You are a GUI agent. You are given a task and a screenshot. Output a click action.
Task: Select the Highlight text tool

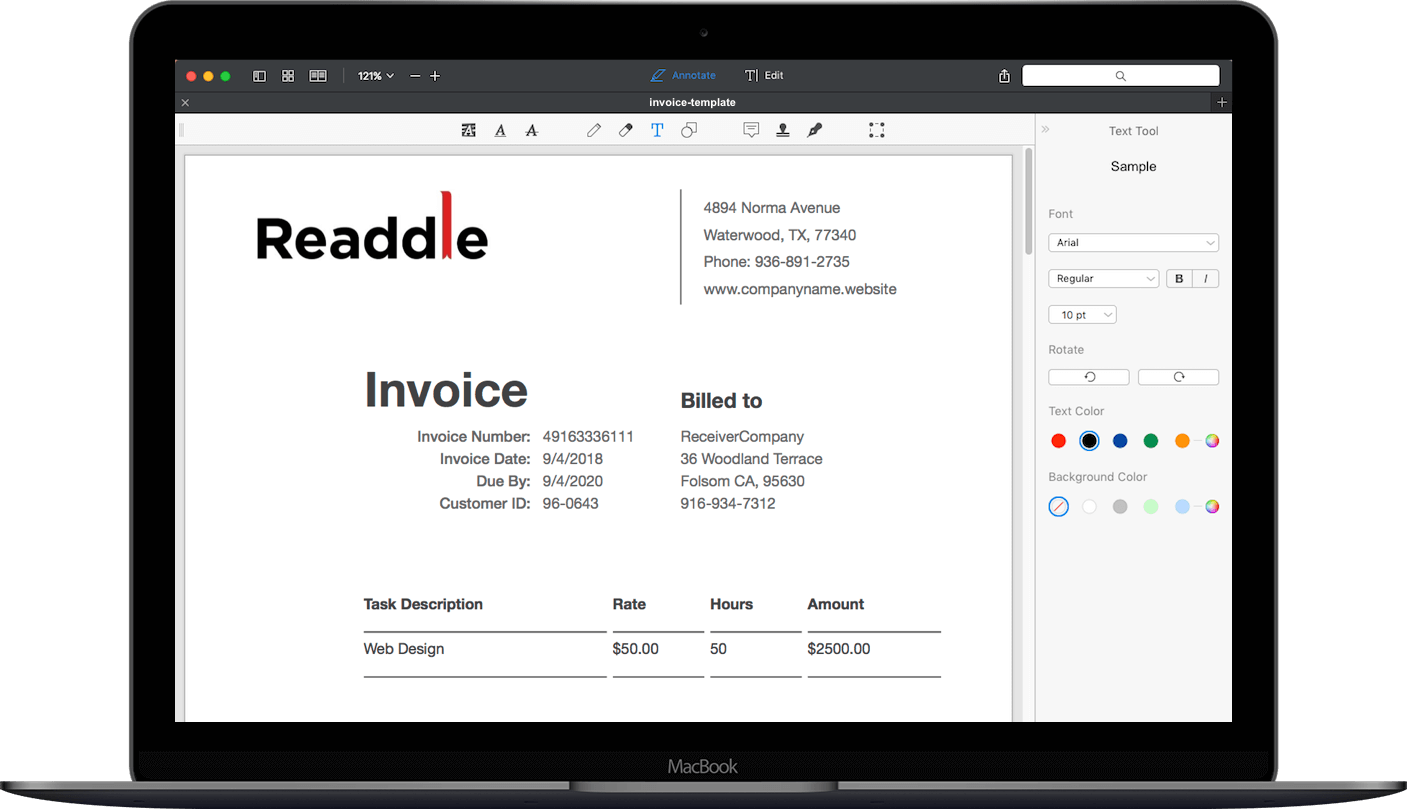pos(468,130)
